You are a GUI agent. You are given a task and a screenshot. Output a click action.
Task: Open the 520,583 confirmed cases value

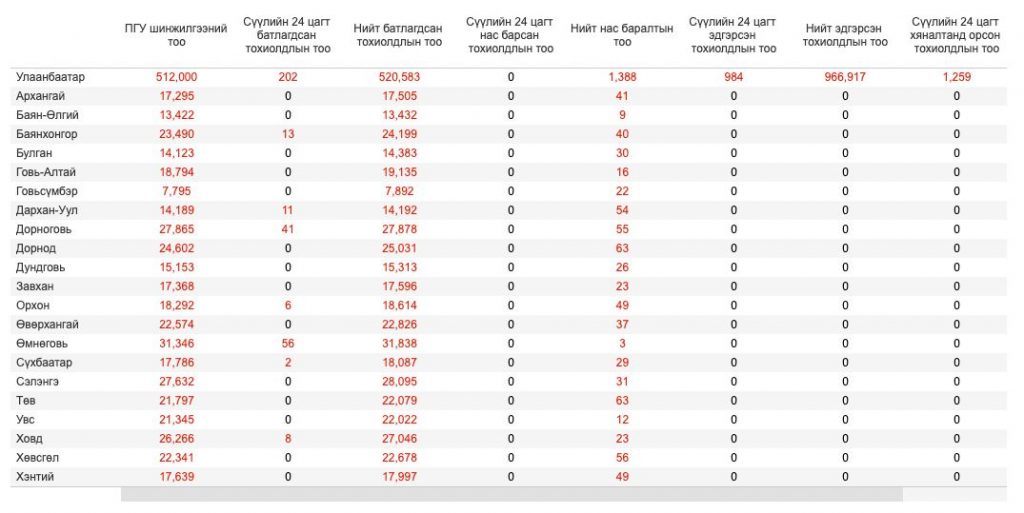coord(399,77)
